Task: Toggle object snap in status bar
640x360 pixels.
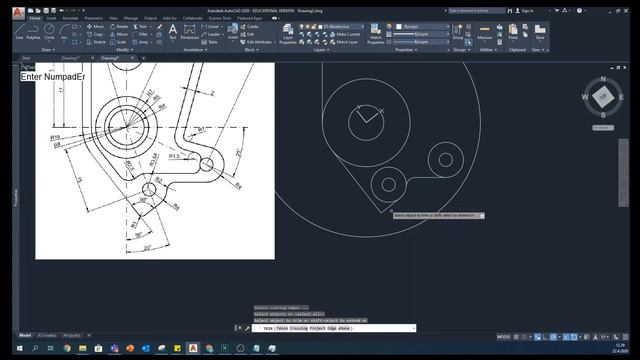Action: (574, 337)
